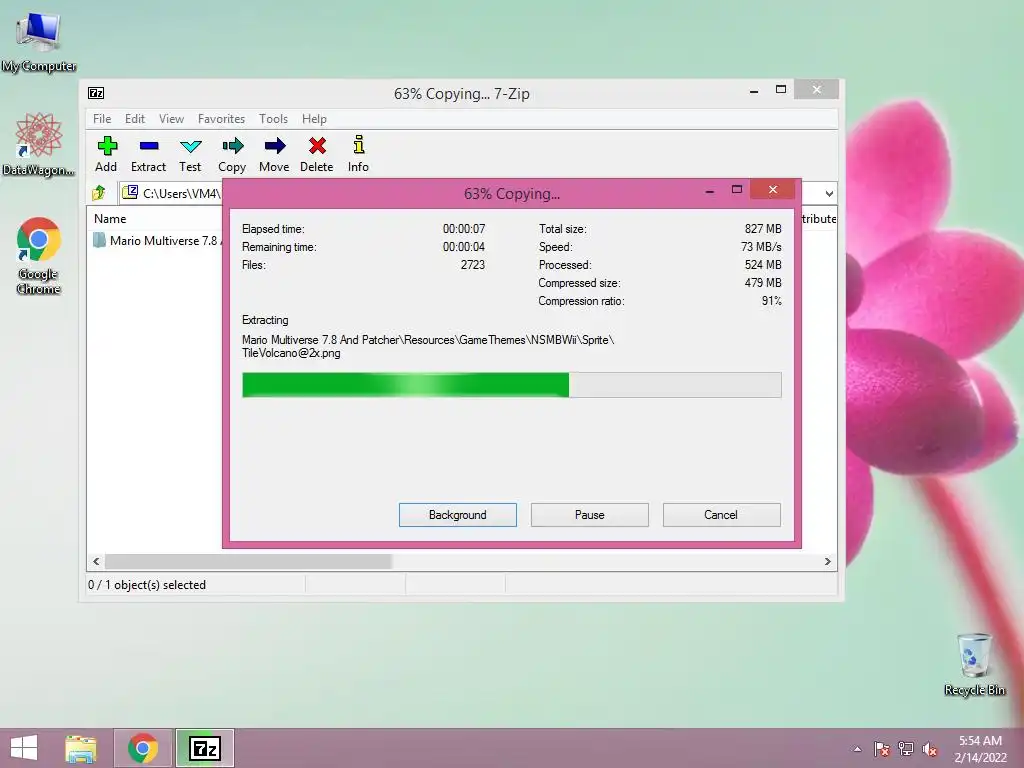
Task: Open the Windows Start button
Action: [x=24, y=748]
